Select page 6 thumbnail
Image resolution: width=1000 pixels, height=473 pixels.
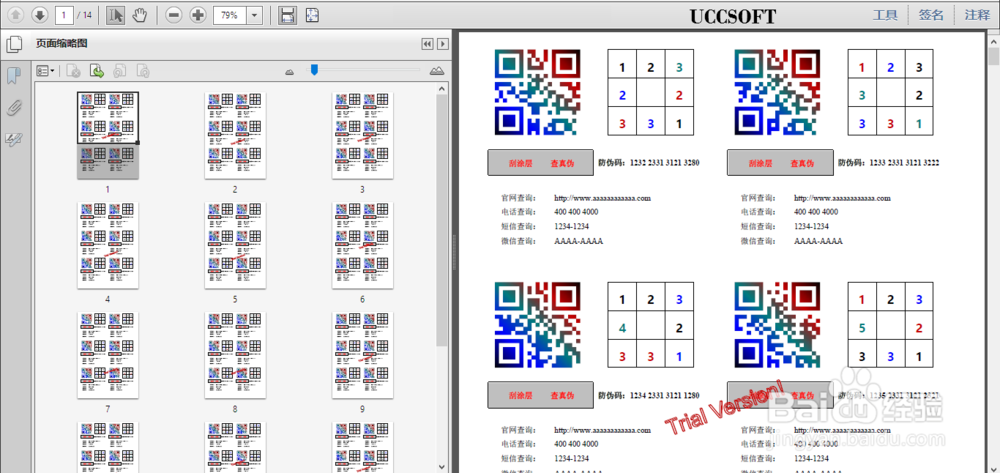click(362, 245)
